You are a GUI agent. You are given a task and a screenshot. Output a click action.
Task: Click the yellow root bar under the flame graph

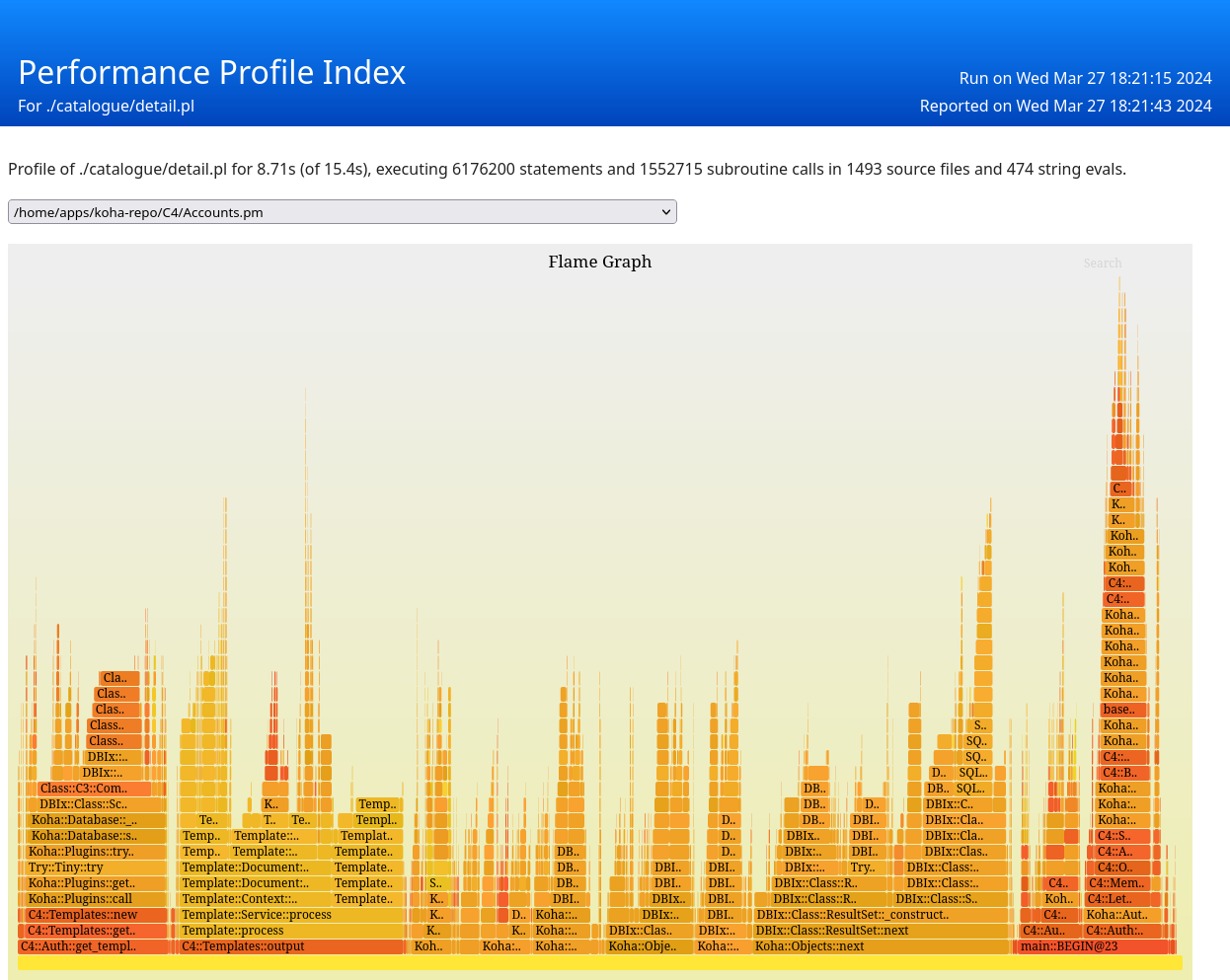(x=599, y=962)
